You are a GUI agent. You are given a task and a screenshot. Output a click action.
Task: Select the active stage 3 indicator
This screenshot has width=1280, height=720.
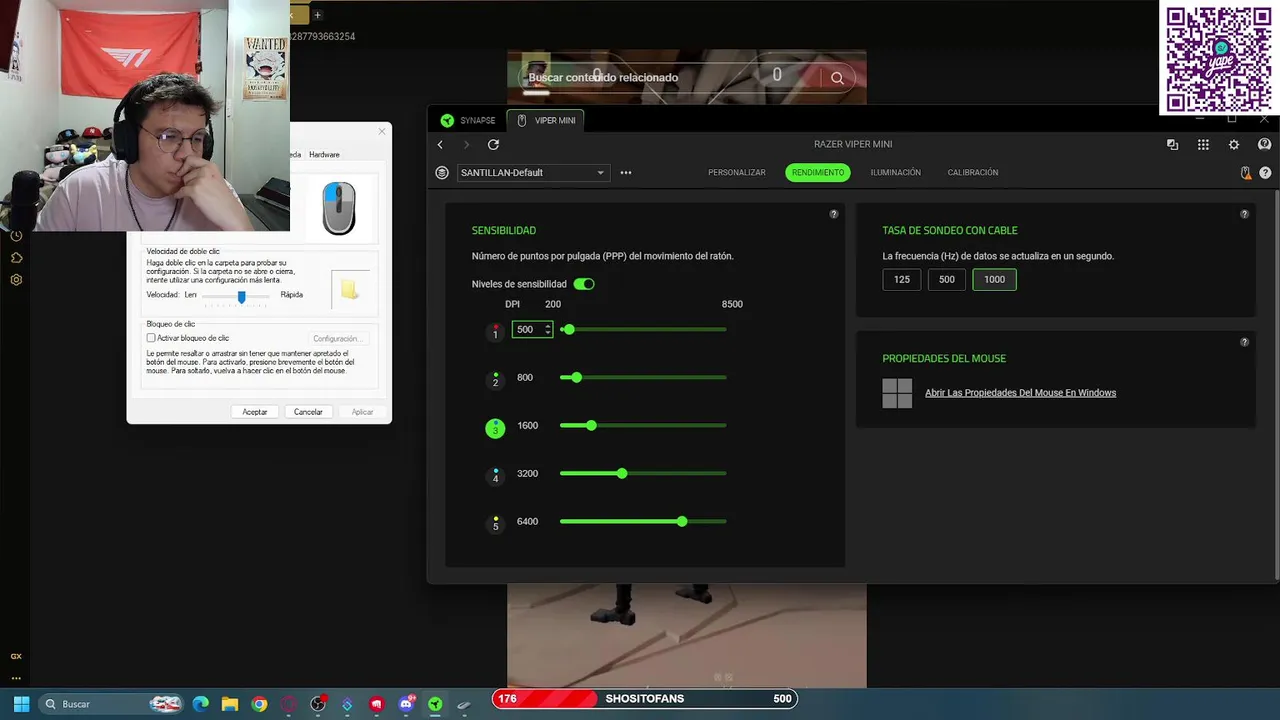click(x=495, y=428)
